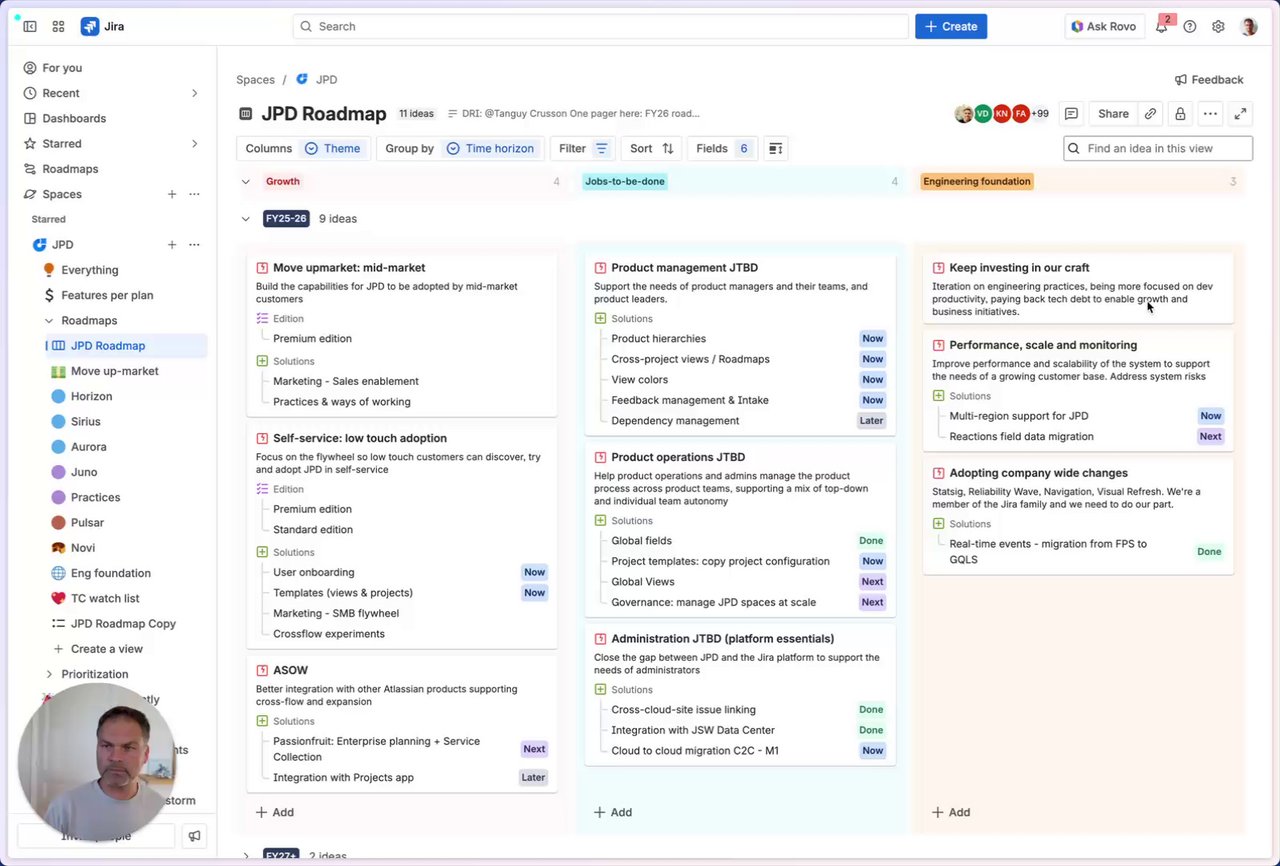The image size is (1280, 866).
Task: Open the lock permissions icon
Action: 1180,114
